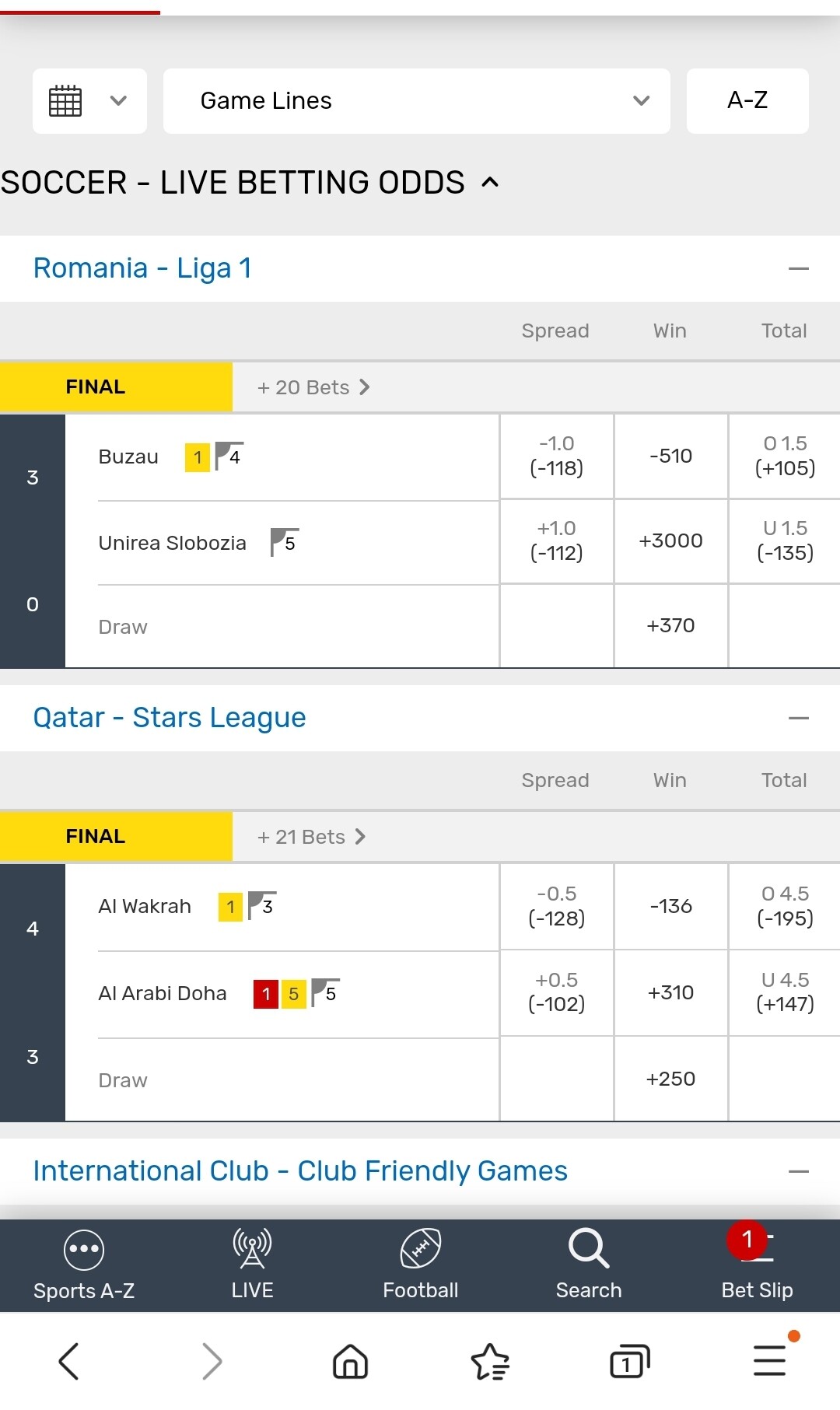Open the Football section

(x=420, y=1263)
